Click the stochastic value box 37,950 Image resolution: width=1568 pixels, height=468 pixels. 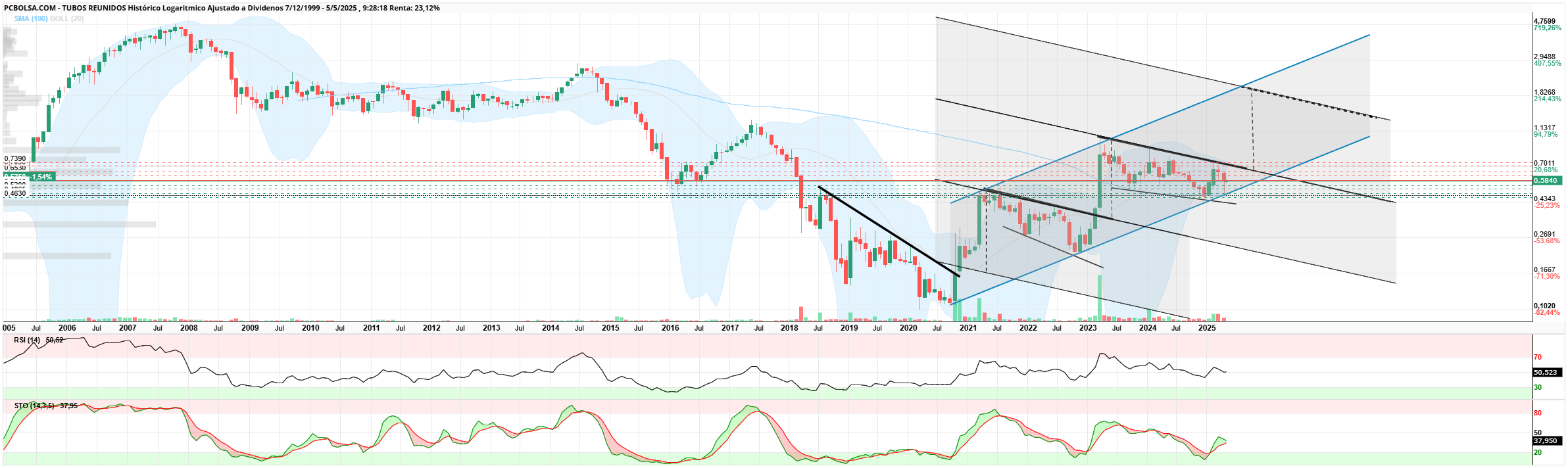(x=1546, y=440)
